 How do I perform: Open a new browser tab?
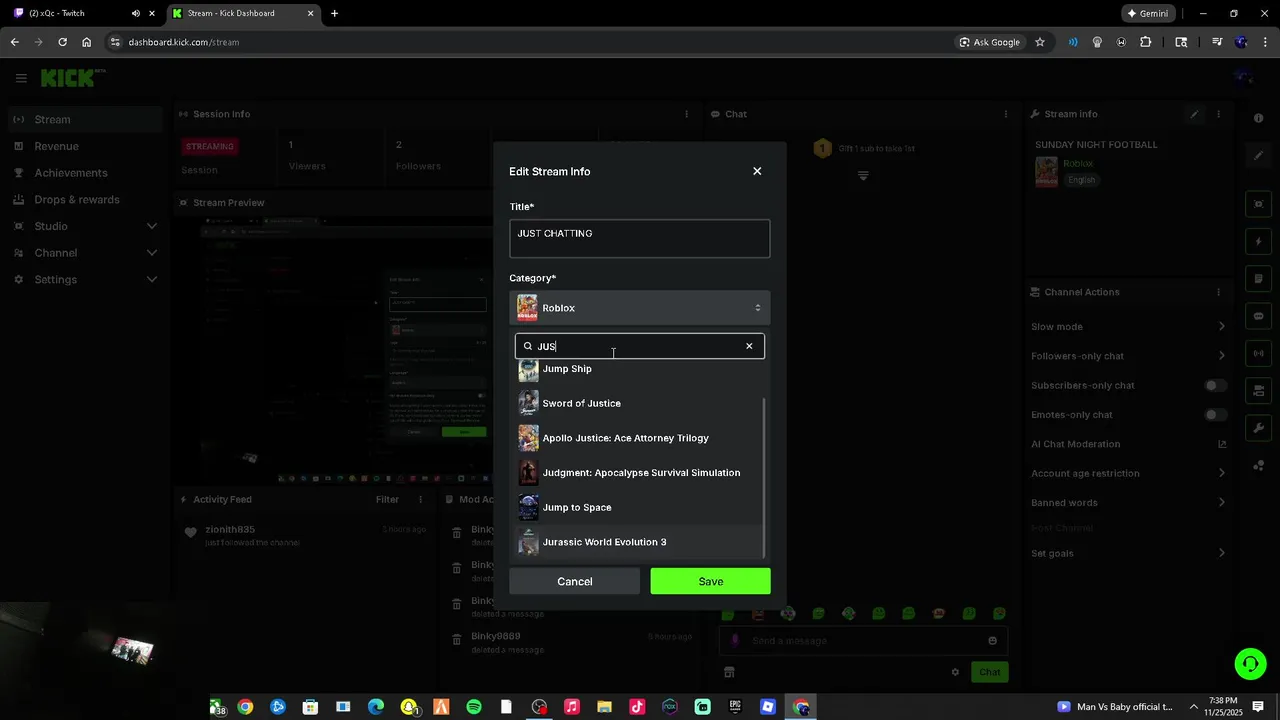[334, 13]
